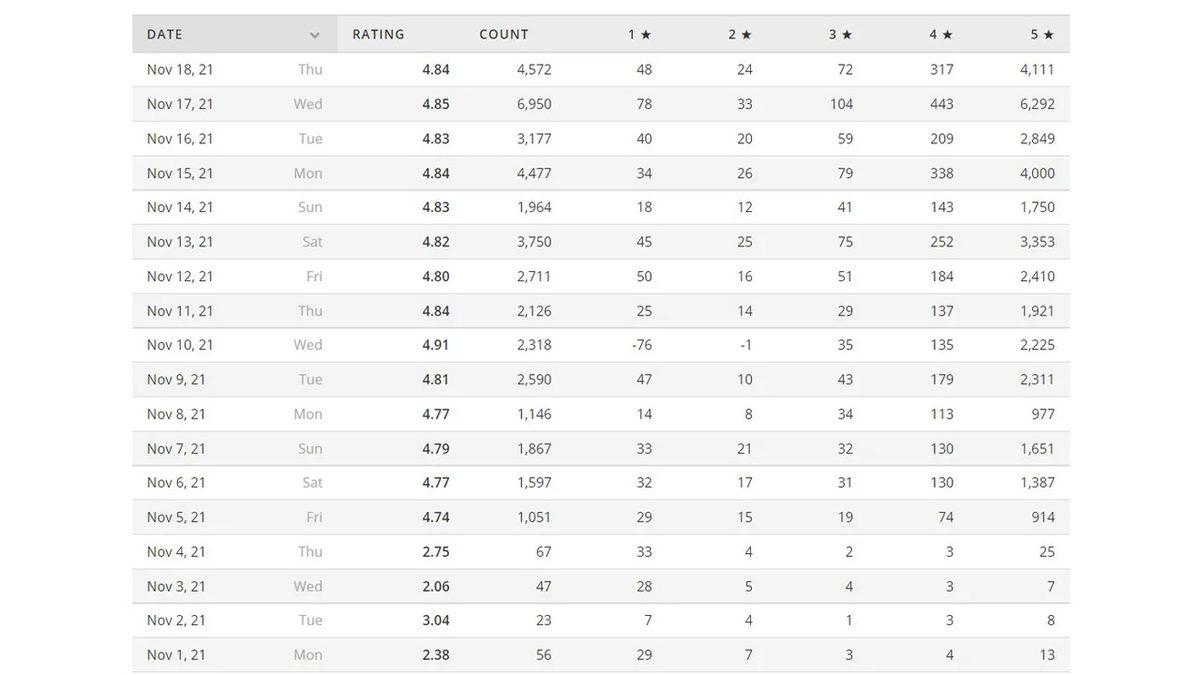1200x675 pixels.
Task: Select the Nov 12, 21 date cell
Action: 180,276
